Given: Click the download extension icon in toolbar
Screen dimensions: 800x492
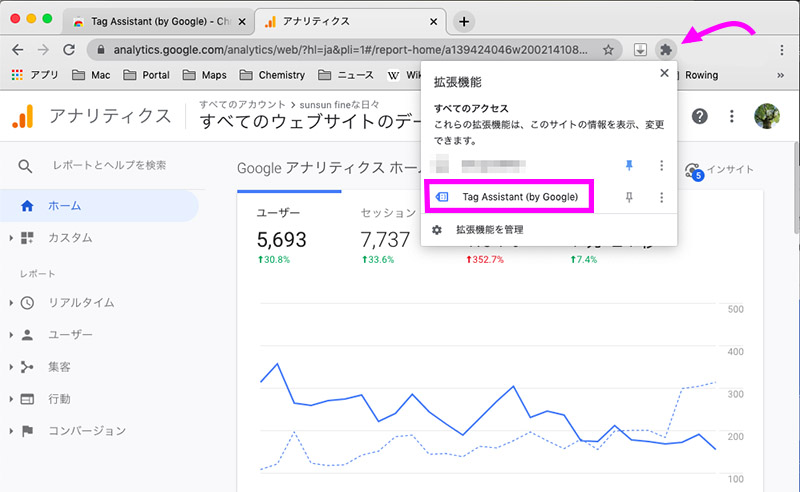Looking at the screenshot, I should click(x=640, y=50).
